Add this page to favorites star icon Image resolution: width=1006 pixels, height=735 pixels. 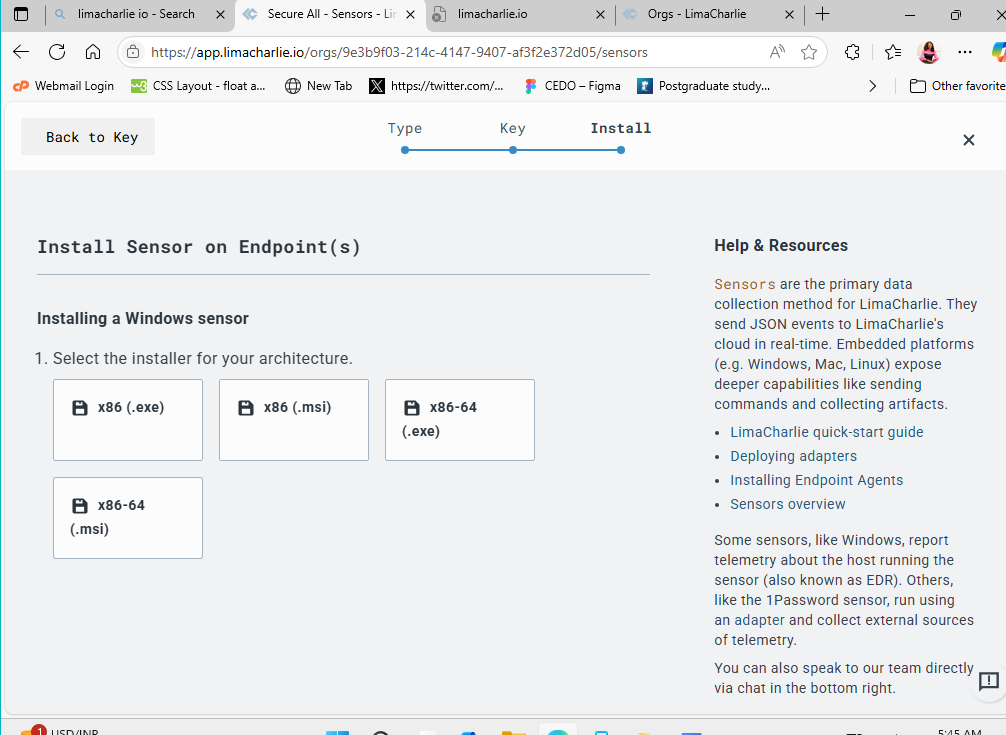(809, 52)
